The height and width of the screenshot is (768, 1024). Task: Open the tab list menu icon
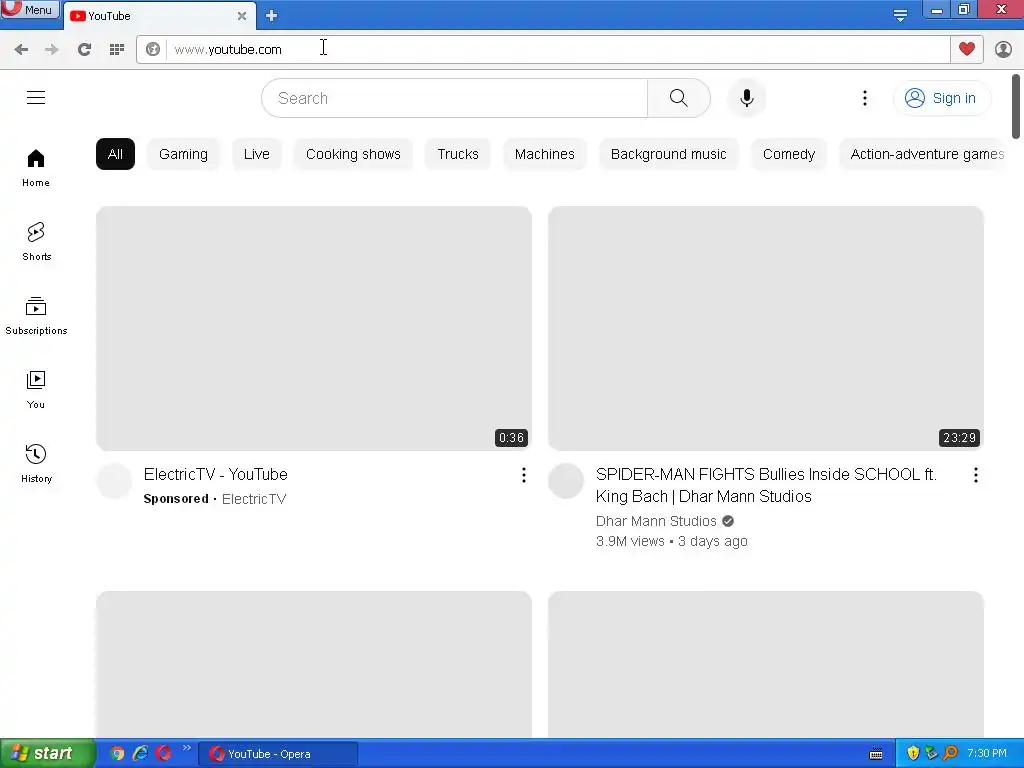click(900, 16)
